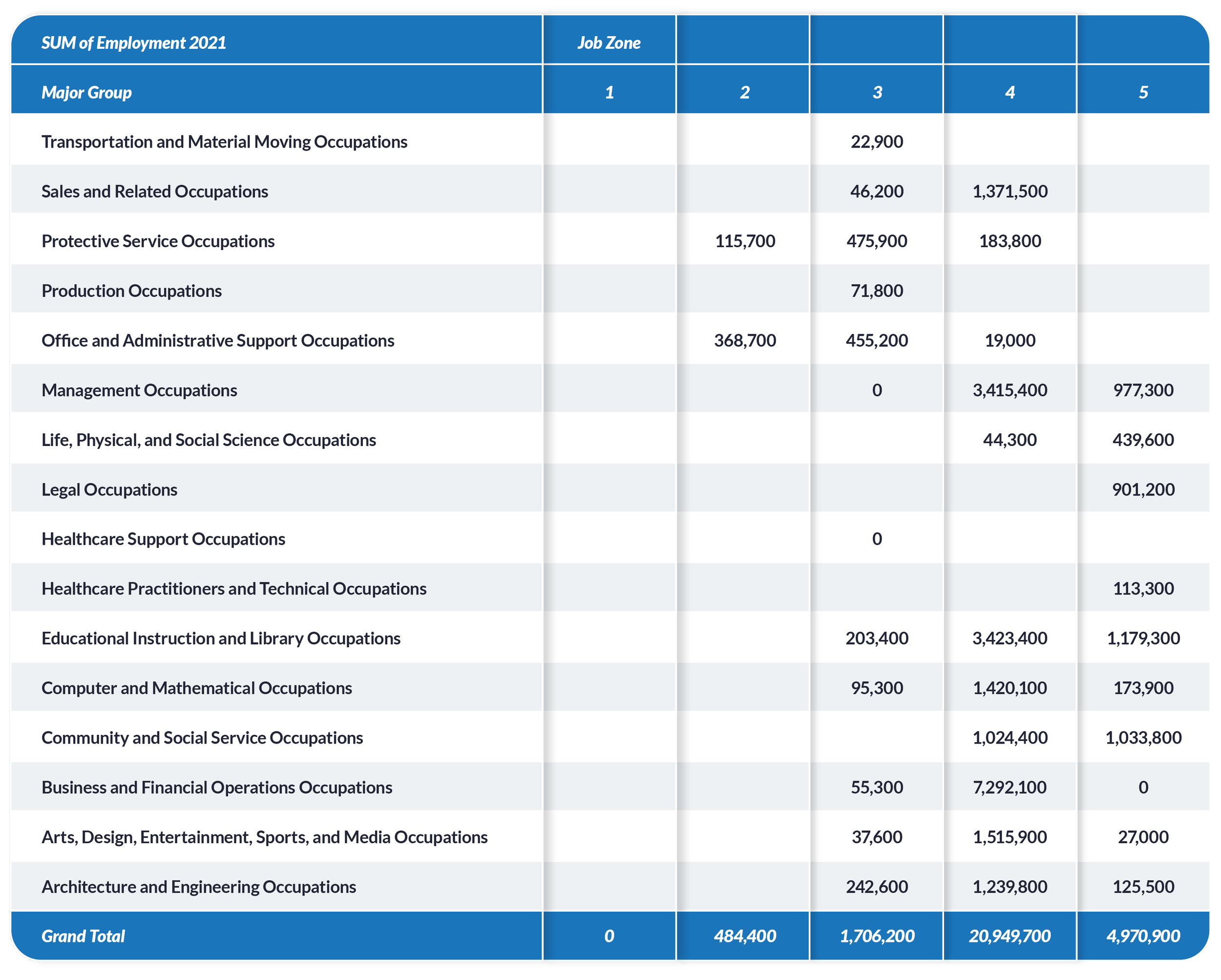This screenshot has width=1221, height=980.
Task: Click the 'Job Zone' column header
Action: pos(609,43)
